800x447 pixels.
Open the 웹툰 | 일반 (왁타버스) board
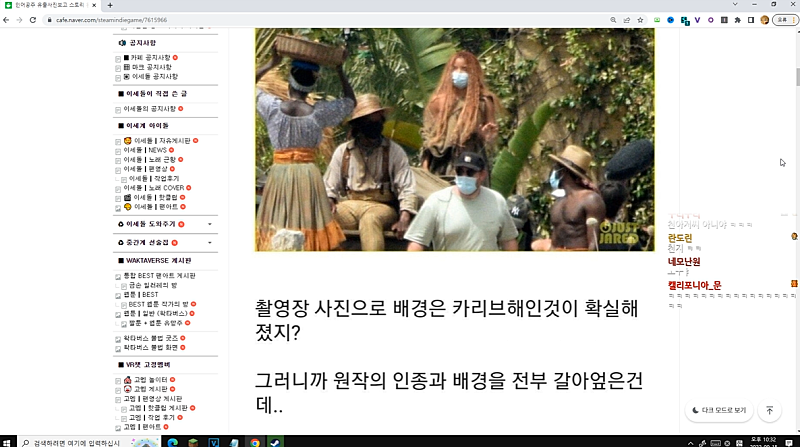[156, 313]
